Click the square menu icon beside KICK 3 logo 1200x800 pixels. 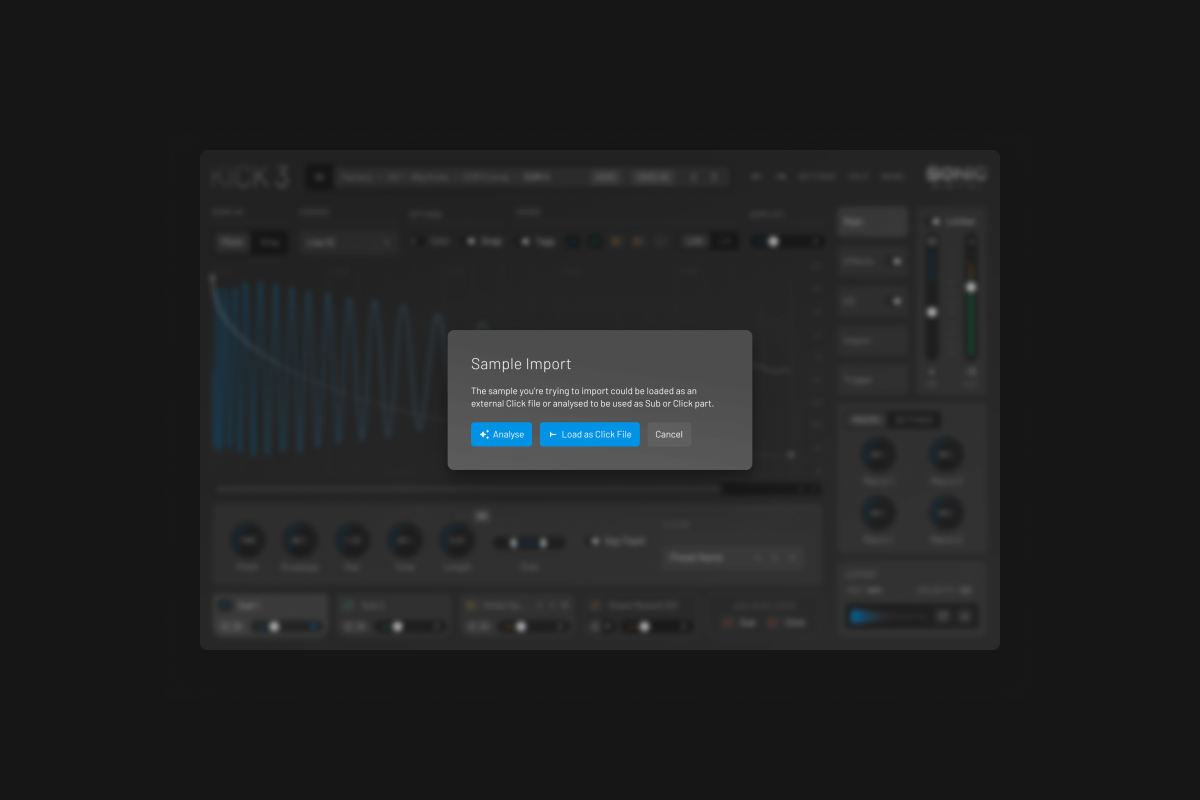click(x=319, y=177)
